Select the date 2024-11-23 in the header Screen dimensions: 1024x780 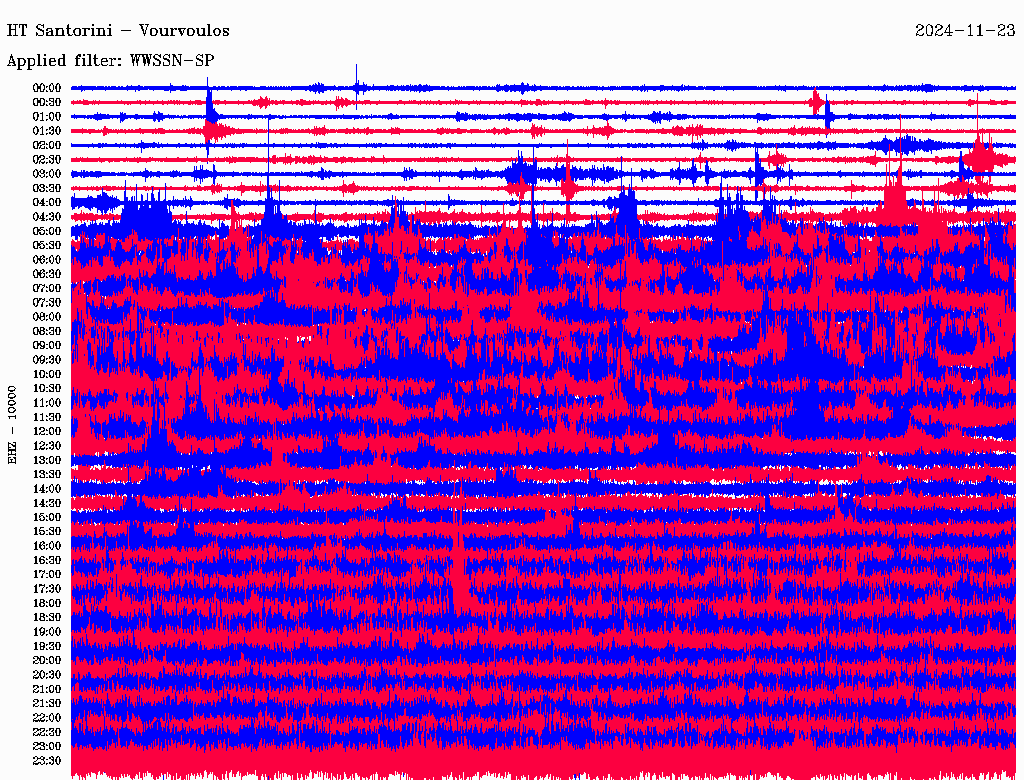coord(964,31)
